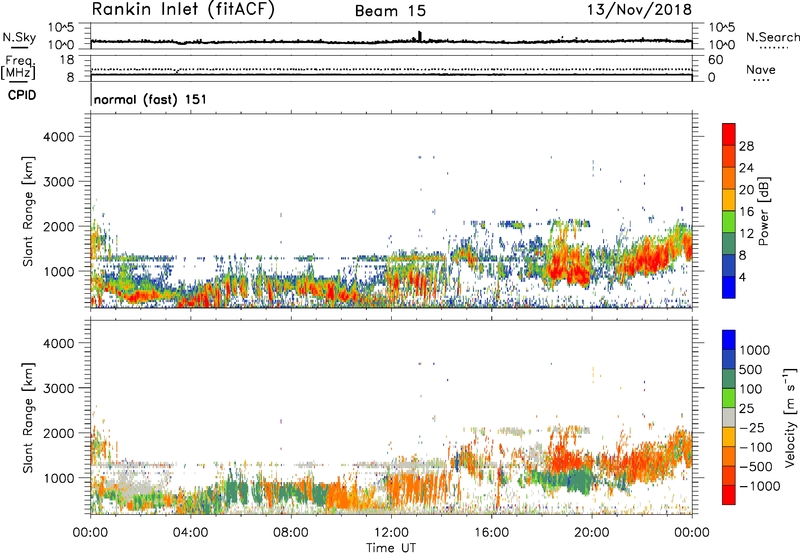Click the "N.Sky" axis label
Screen dimensions: 800x554
(x=19, y=37)
